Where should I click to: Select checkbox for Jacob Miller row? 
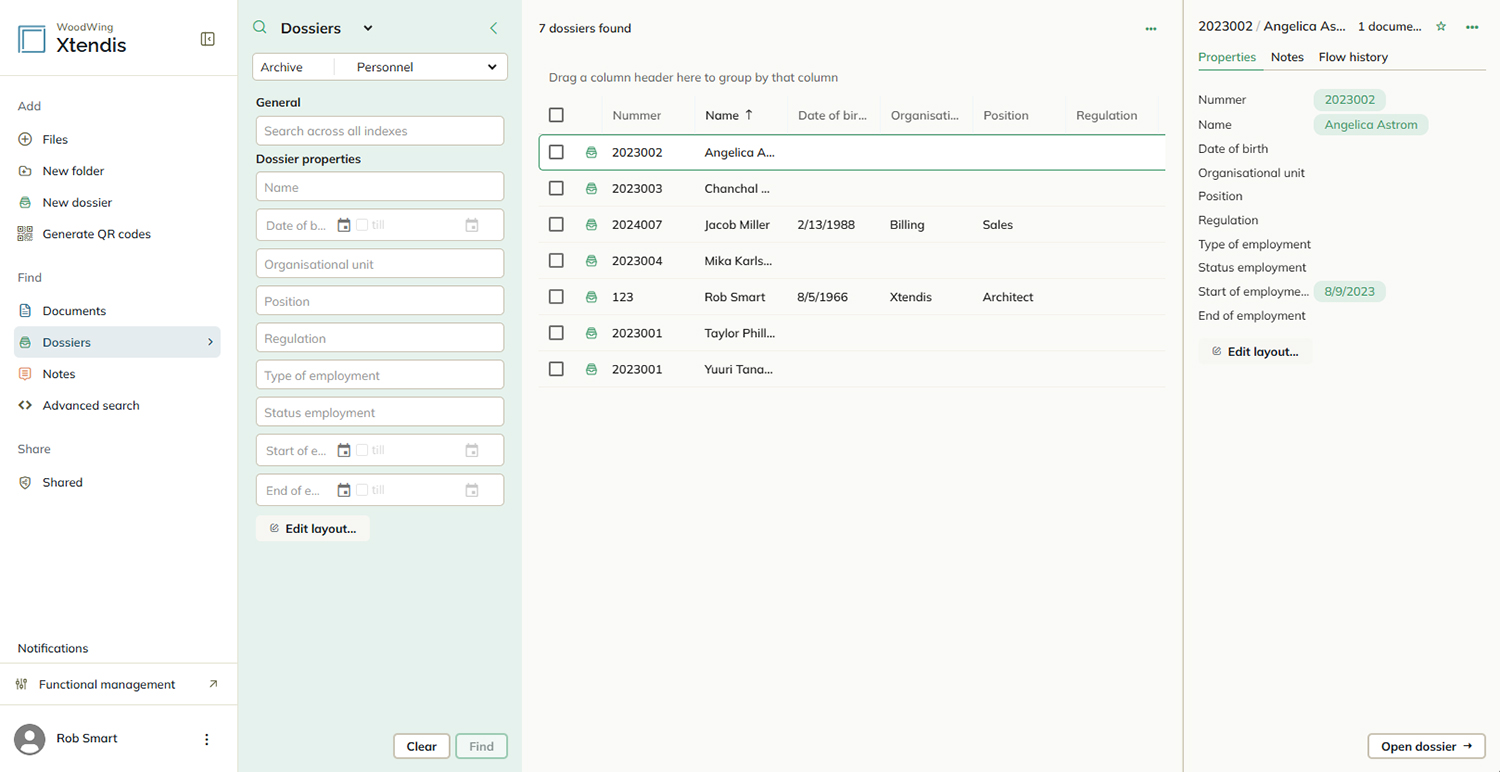pyautogui.click(x=556, y=225)
